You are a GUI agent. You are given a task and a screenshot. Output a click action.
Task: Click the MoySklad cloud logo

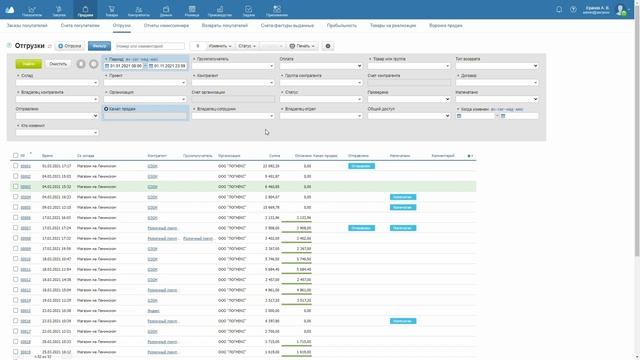[x=10, y=10]
